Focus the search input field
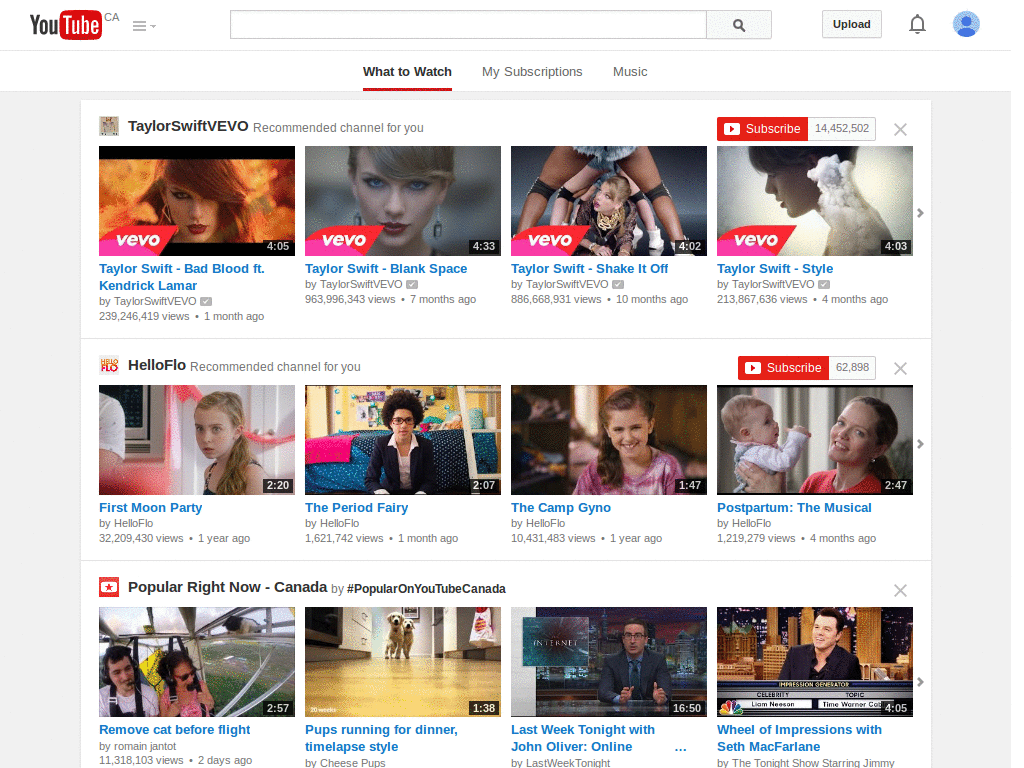 (x=468, y=25)
